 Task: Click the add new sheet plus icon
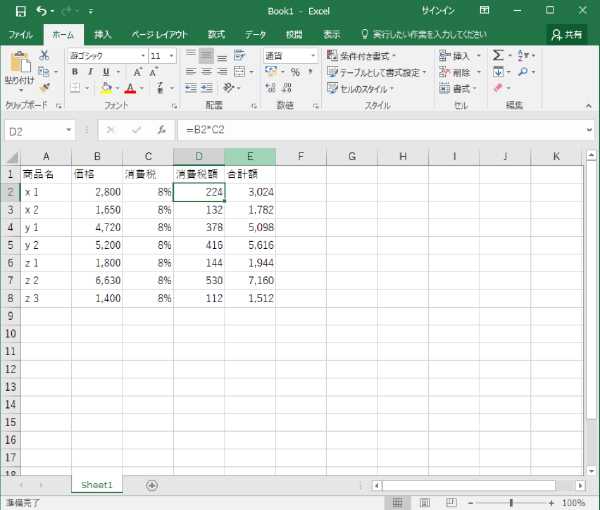pos(152,484)
